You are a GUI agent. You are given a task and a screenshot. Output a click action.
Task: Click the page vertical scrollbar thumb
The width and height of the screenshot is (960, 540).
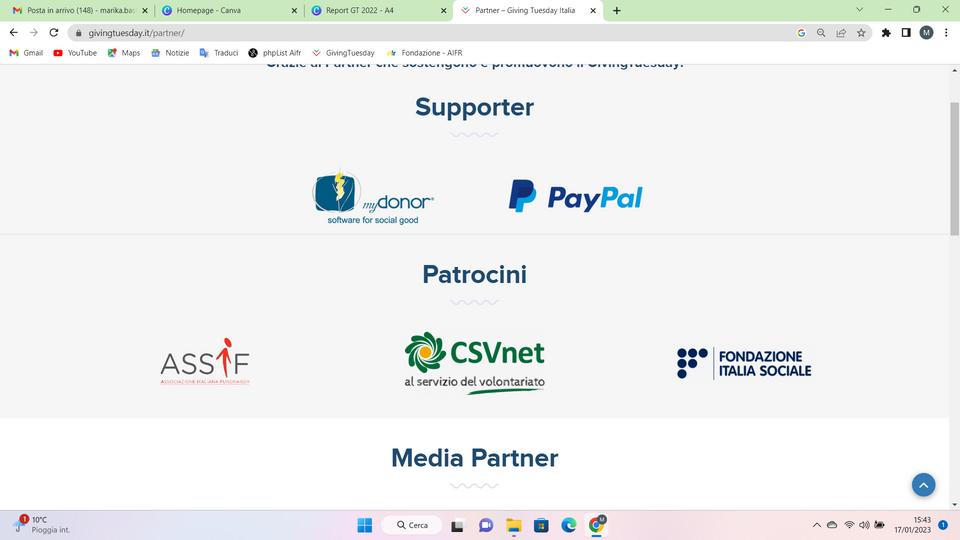(x=954, y=168)
